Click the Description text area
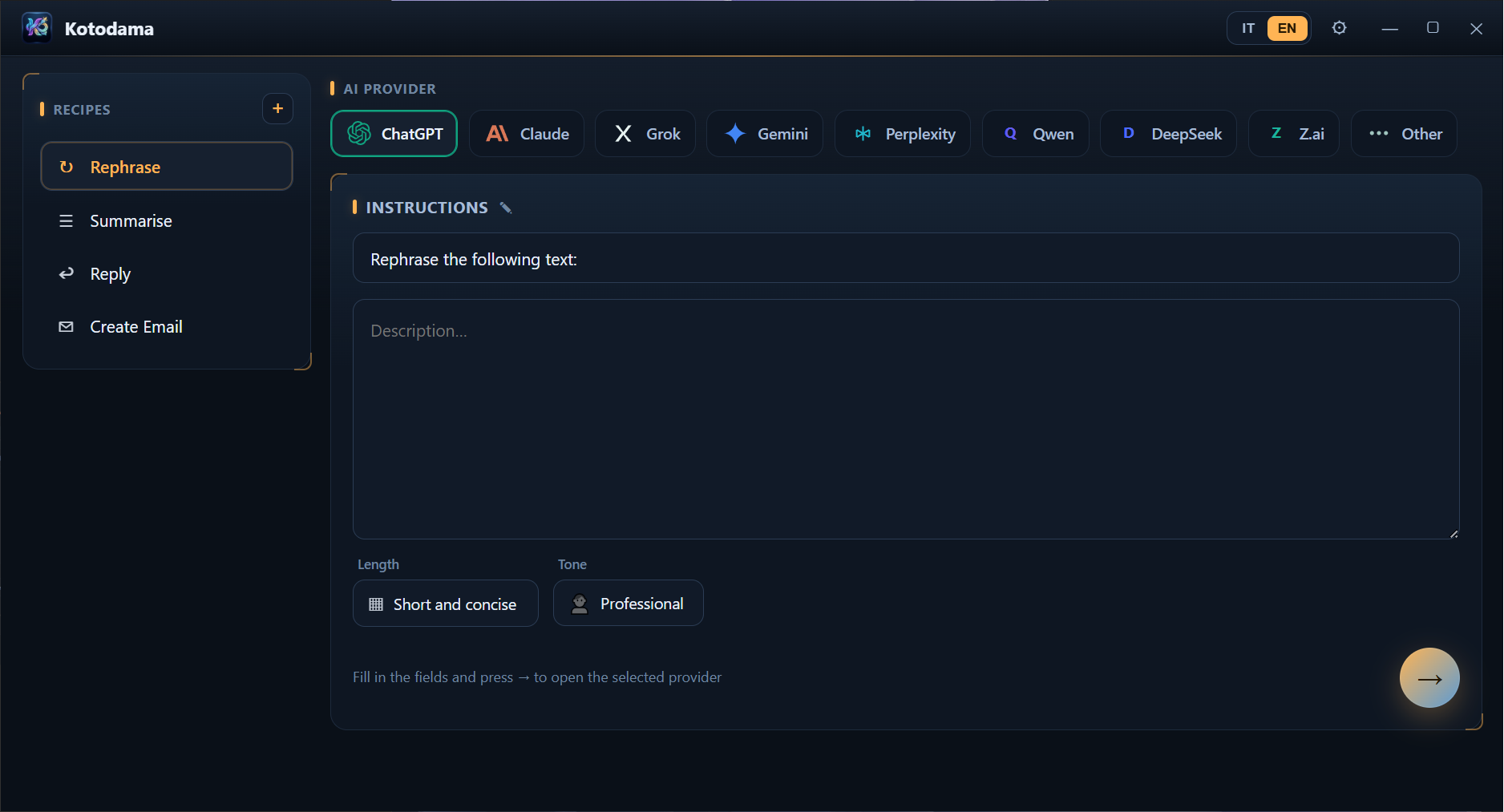This screenshot has width=1504, height=812. tap(906, 419)
